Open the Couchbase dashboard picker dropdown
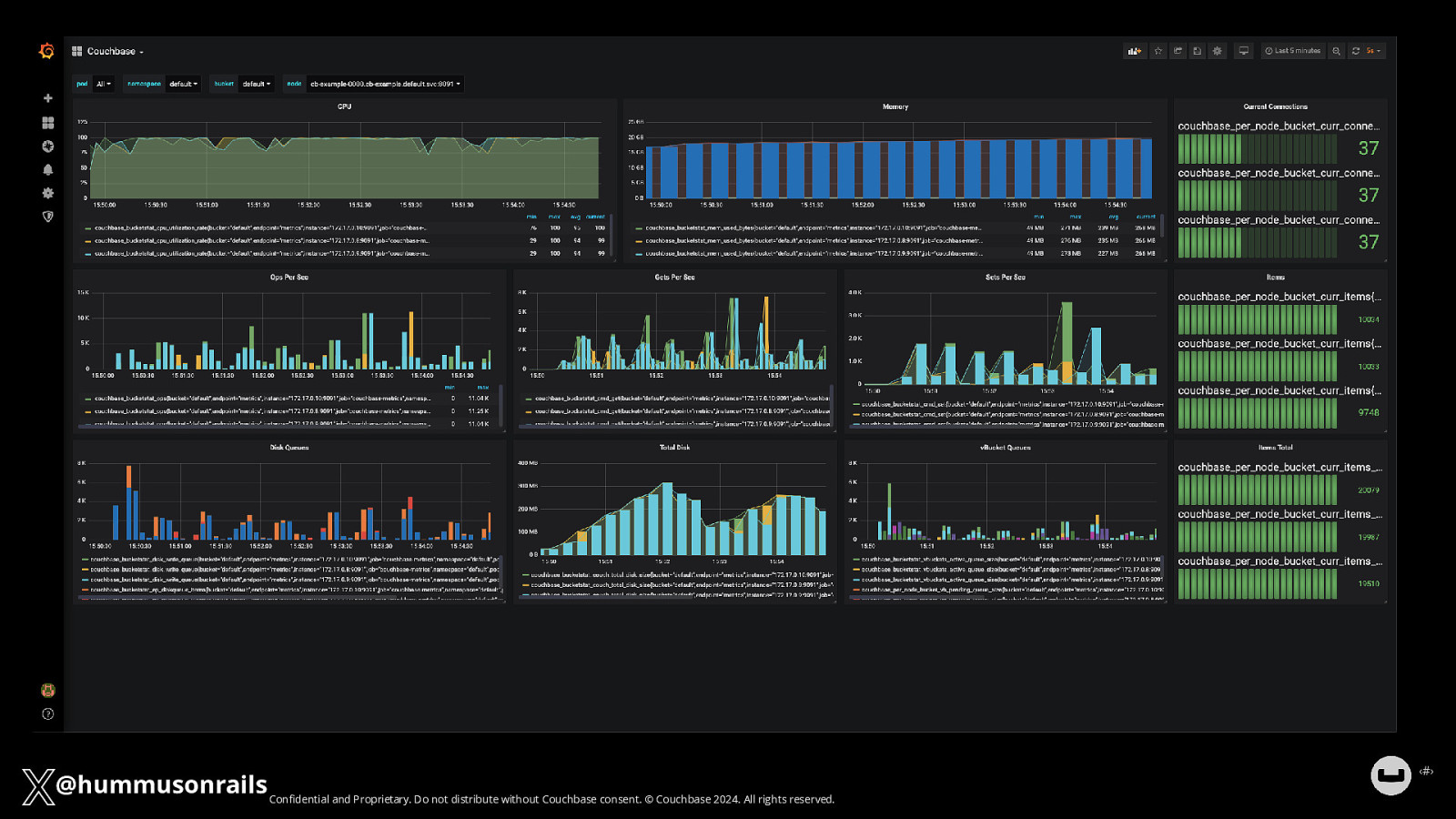This screenshot has width=1456, height=819. tap(116, 51)
